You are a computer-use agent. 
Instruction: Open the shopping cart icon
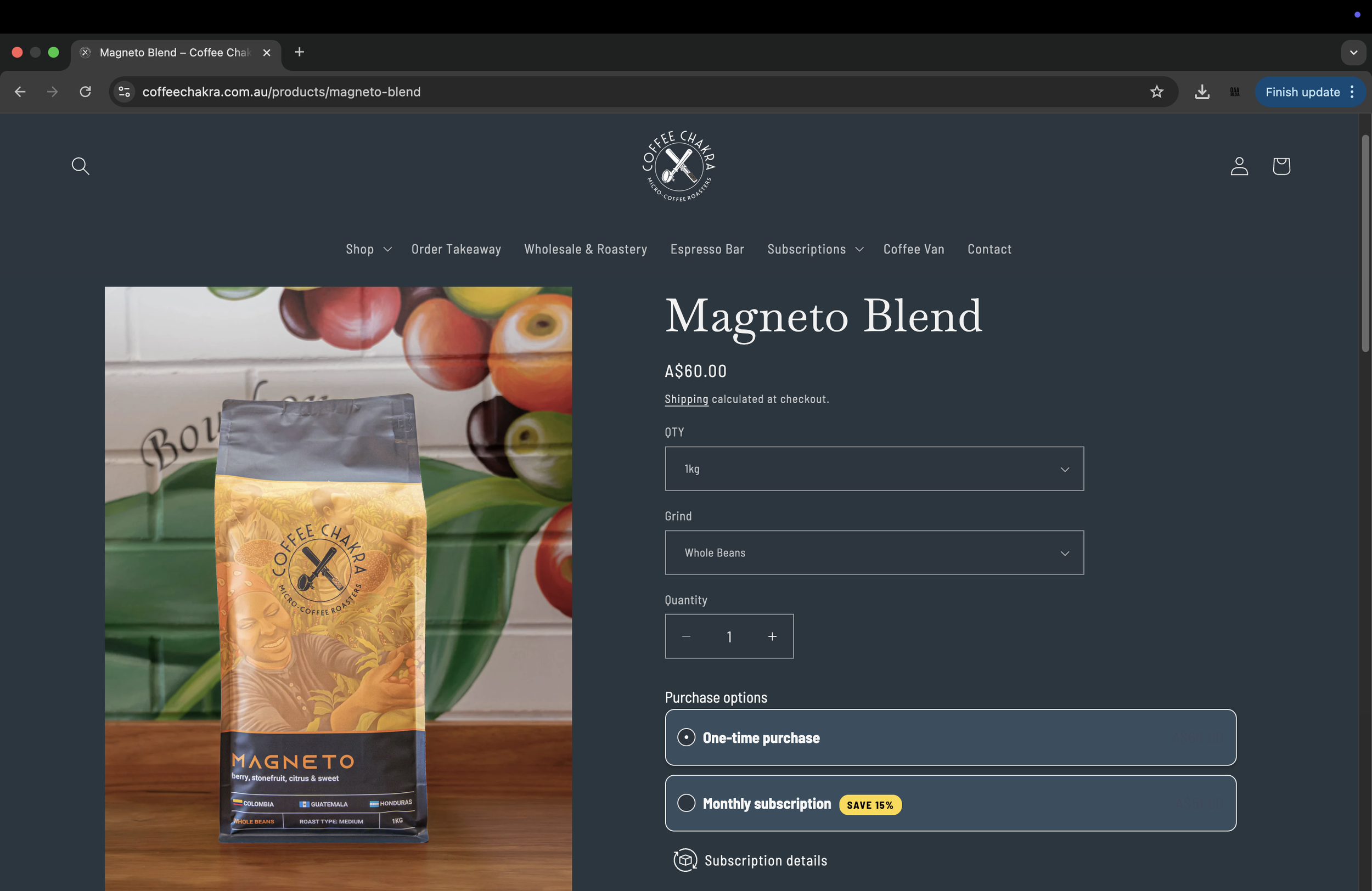[x=1281, y=166]
